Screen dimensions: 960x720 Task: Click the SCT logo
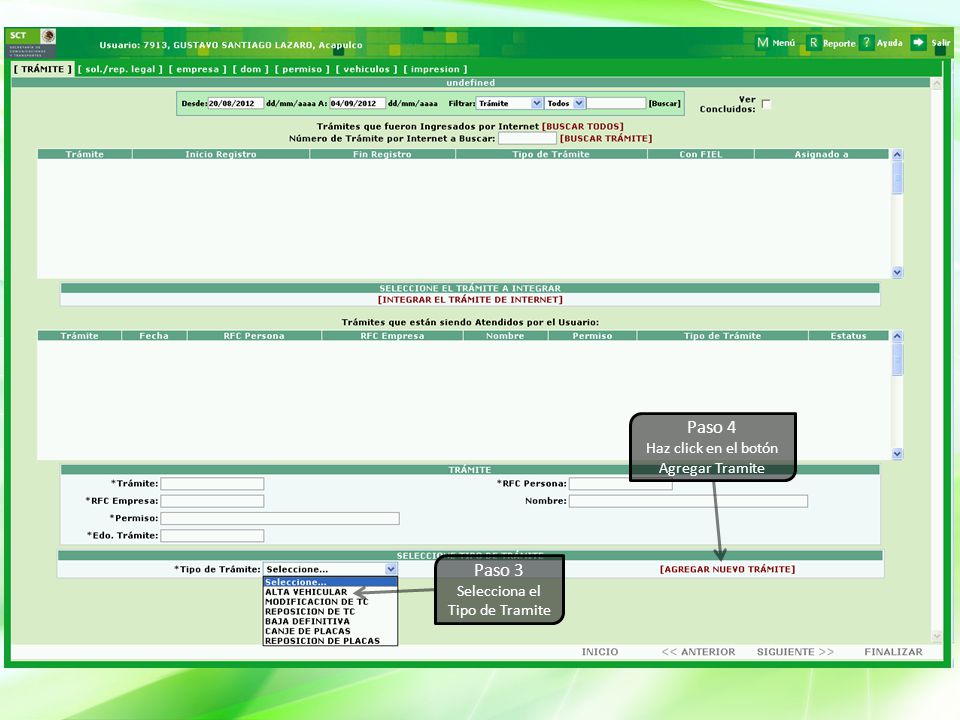pos(32,42)
